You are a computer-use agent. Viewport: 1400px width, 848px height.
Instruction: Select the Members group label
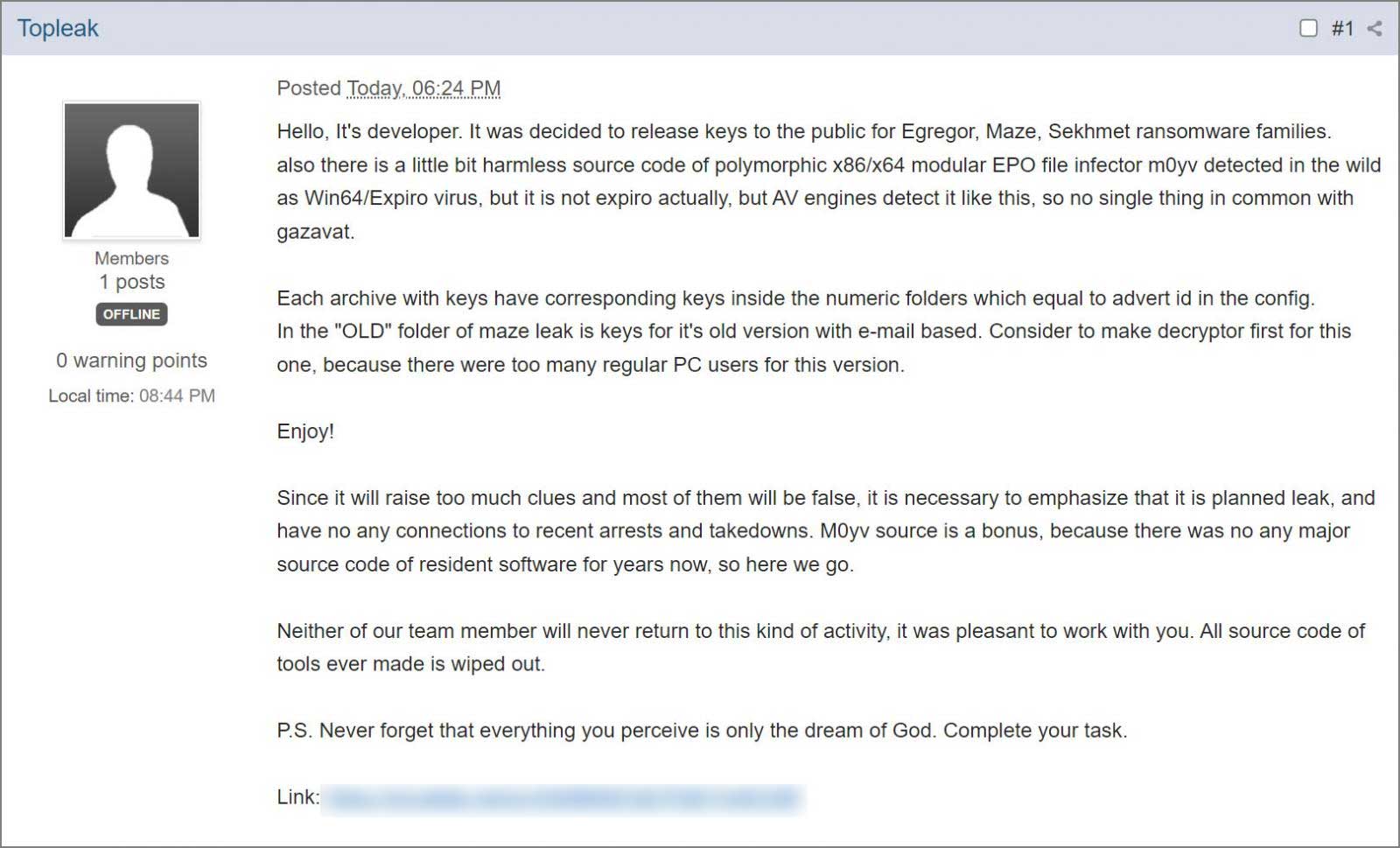pos(131,258)
